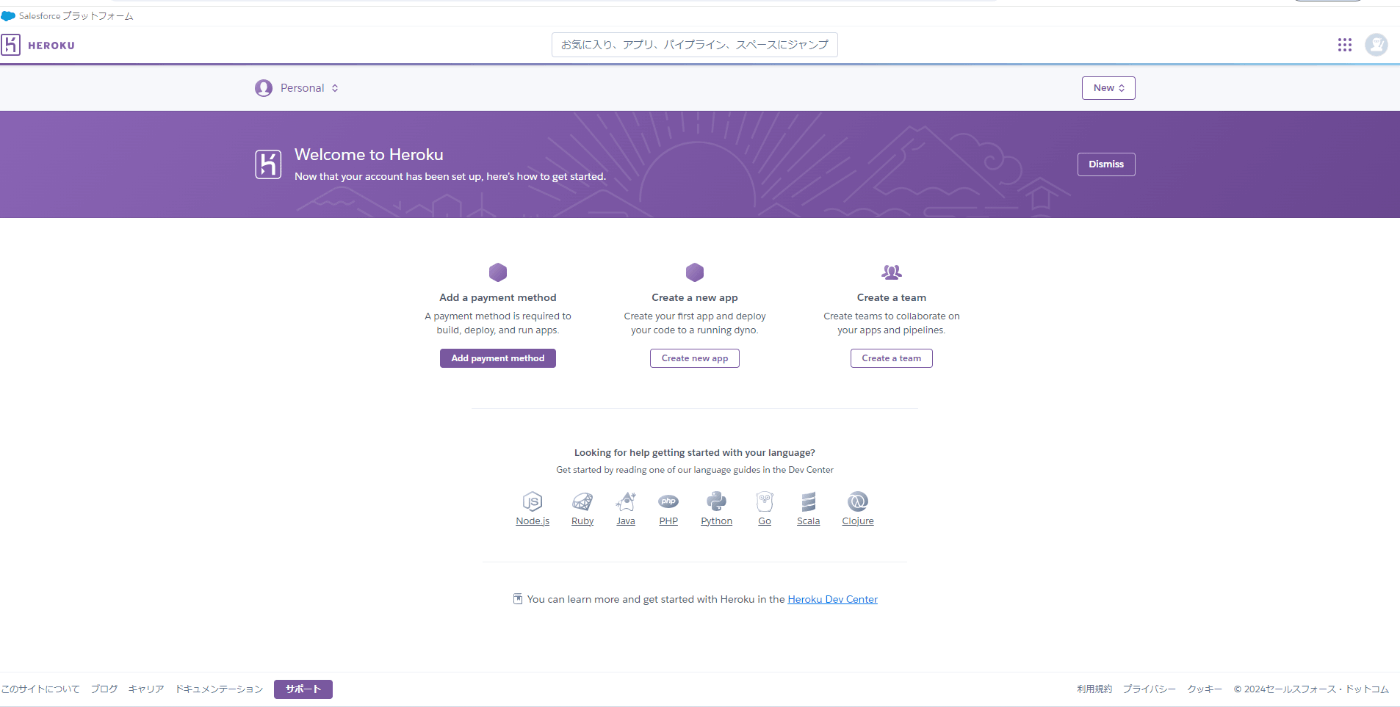Click the Heroku logo in welcome banner
This screenshot has width=1400, height=707.
click(x=268, y=164)
